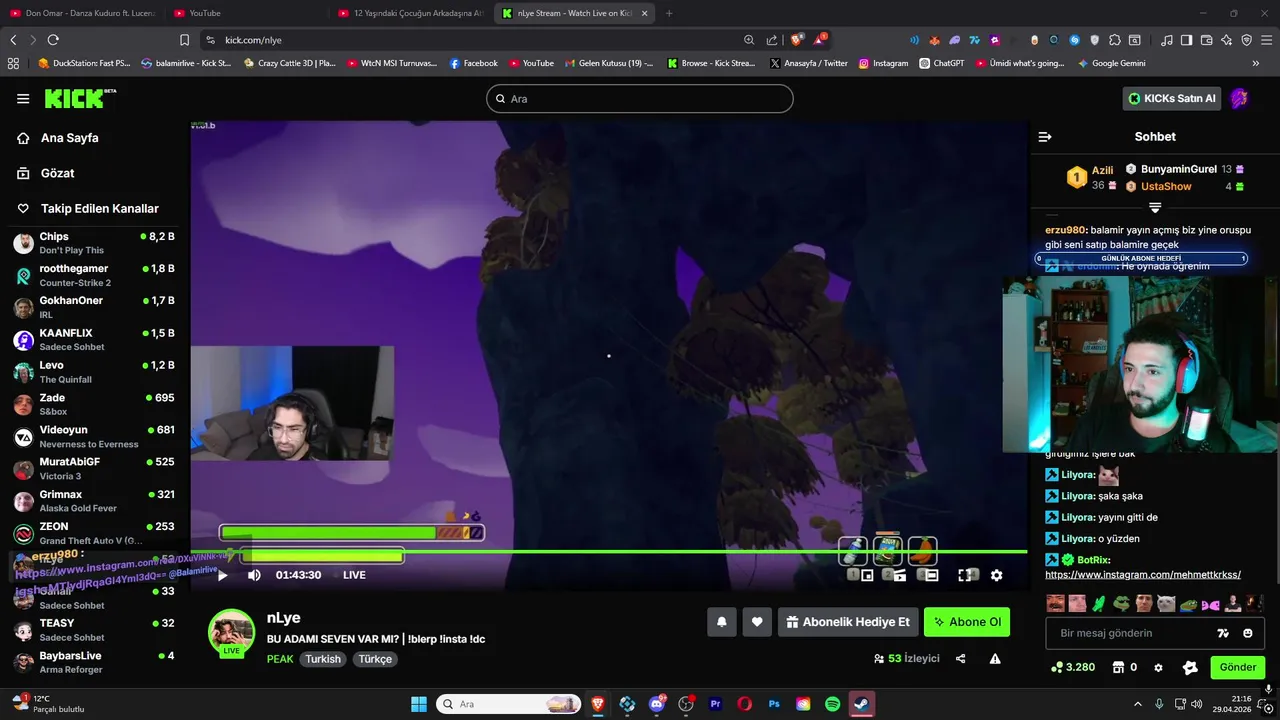Select the Türkçe tag
Screen dimensions: 1280x720
click(376, 659)
